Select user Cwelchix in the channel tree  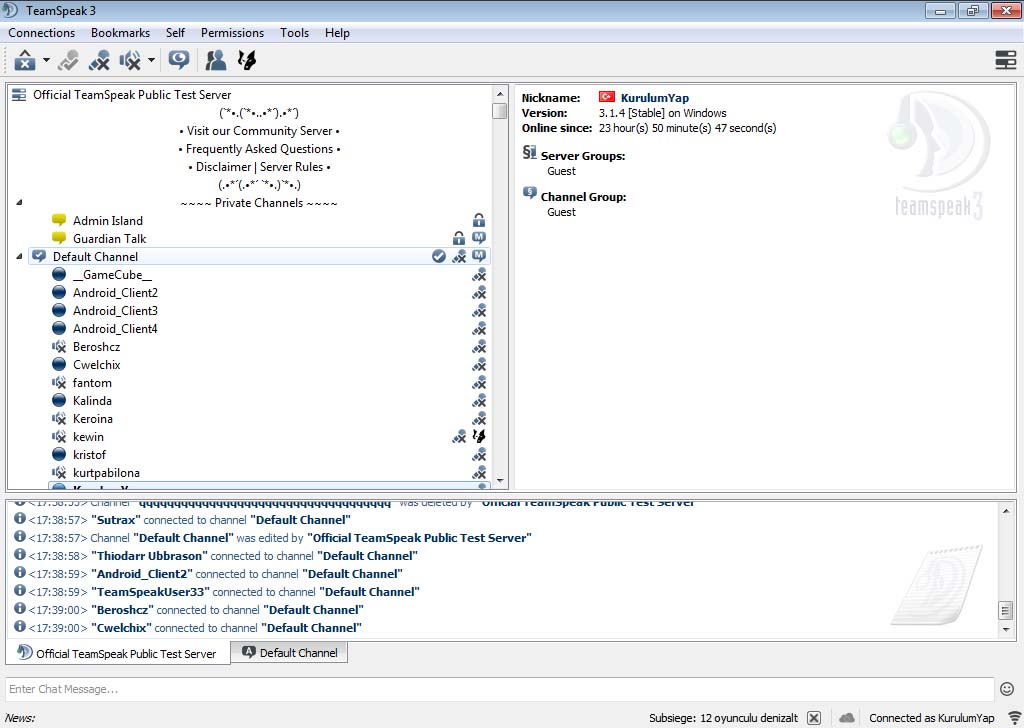97,365
